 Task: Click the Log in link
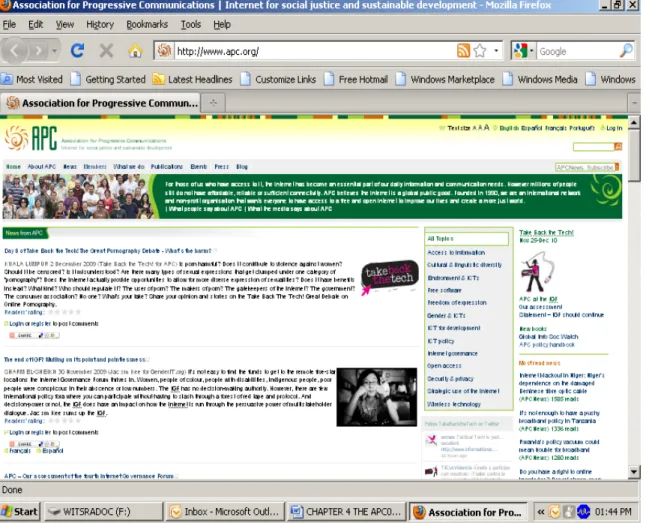point(614,128)
